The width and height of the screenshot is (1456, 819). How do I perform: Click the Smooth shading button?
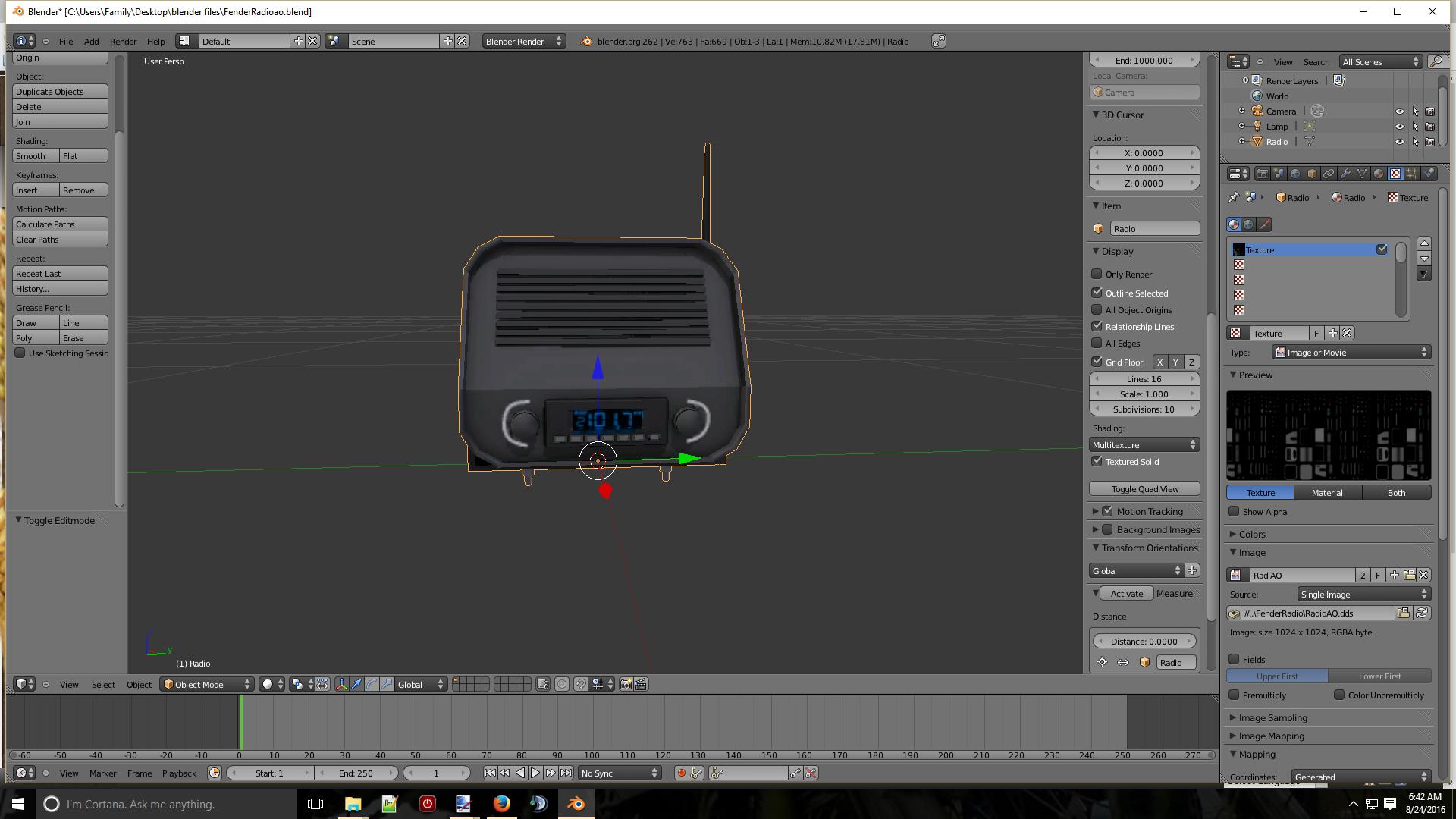tap(35, 155)
